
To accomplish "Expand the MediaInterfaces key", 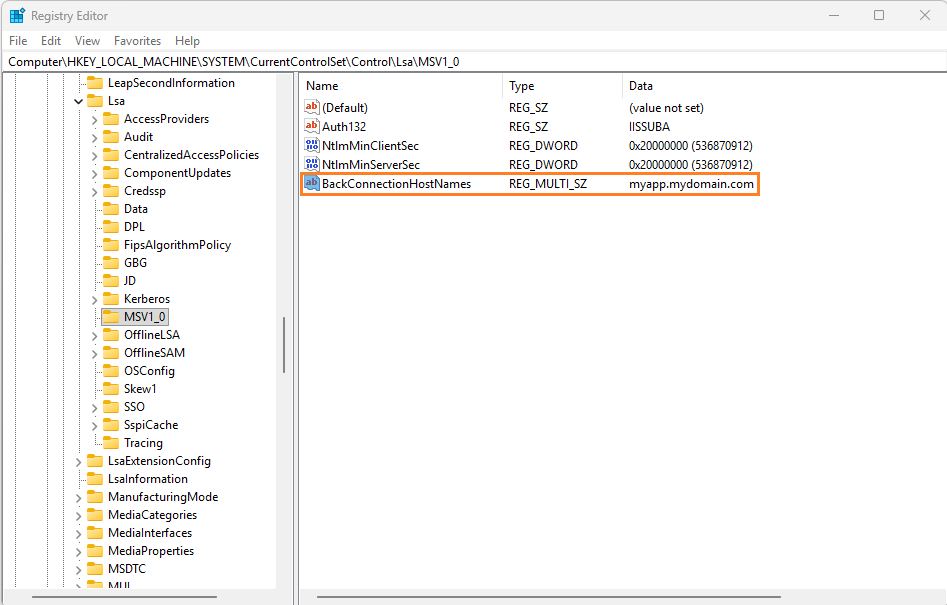I will click(79, 534).
